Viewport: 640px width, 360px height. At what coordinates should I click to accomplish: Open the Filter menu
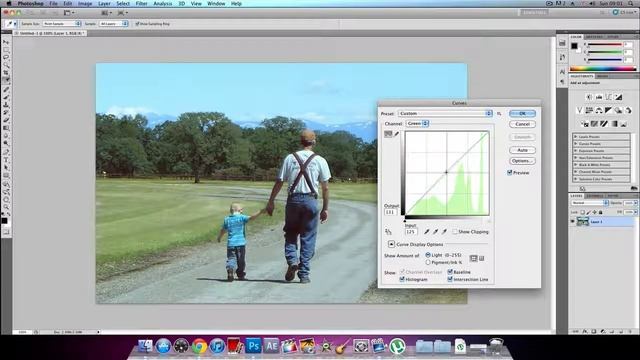(141, 3)
